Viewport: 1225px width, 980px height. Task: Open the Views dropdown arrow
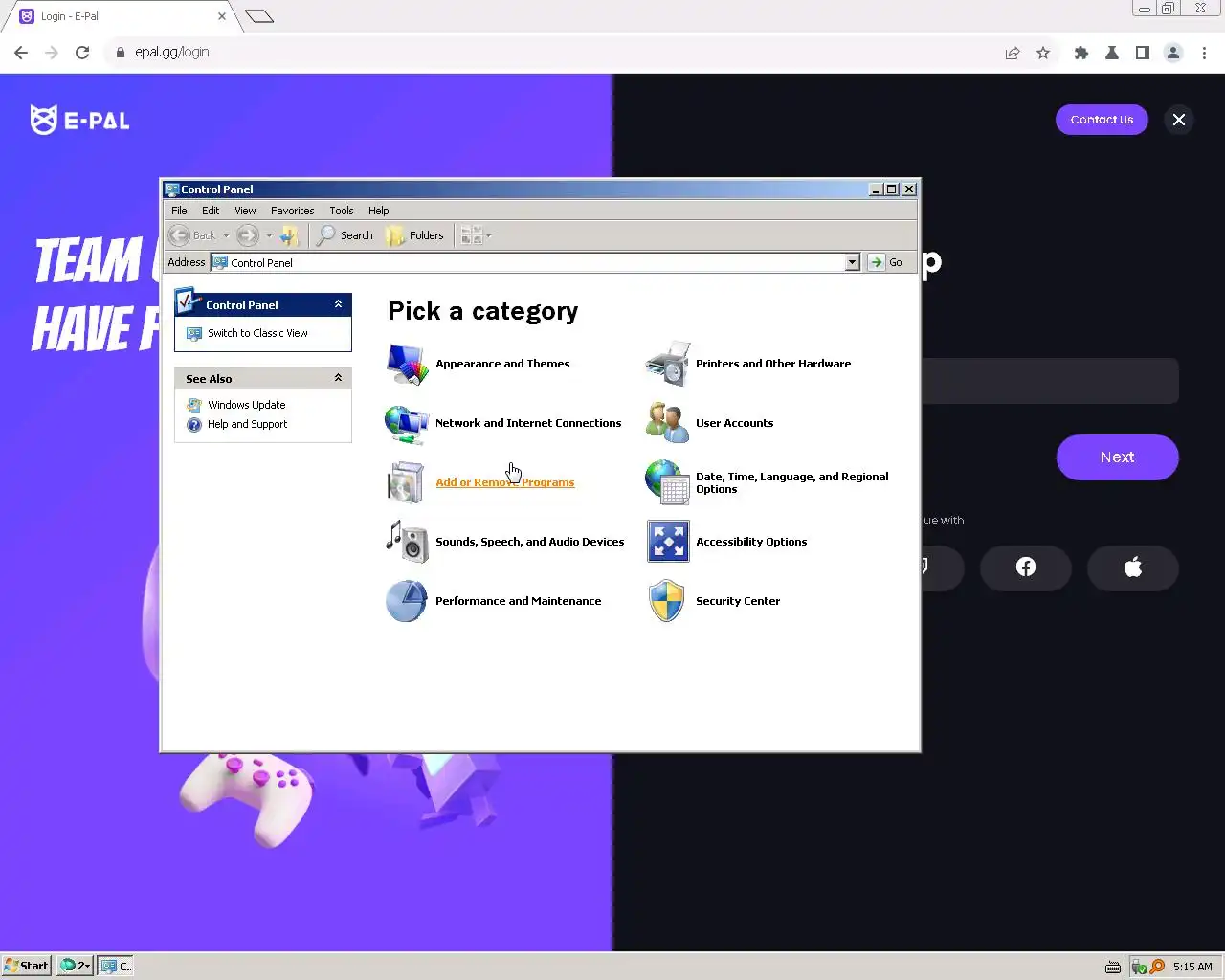click(489, 235)
